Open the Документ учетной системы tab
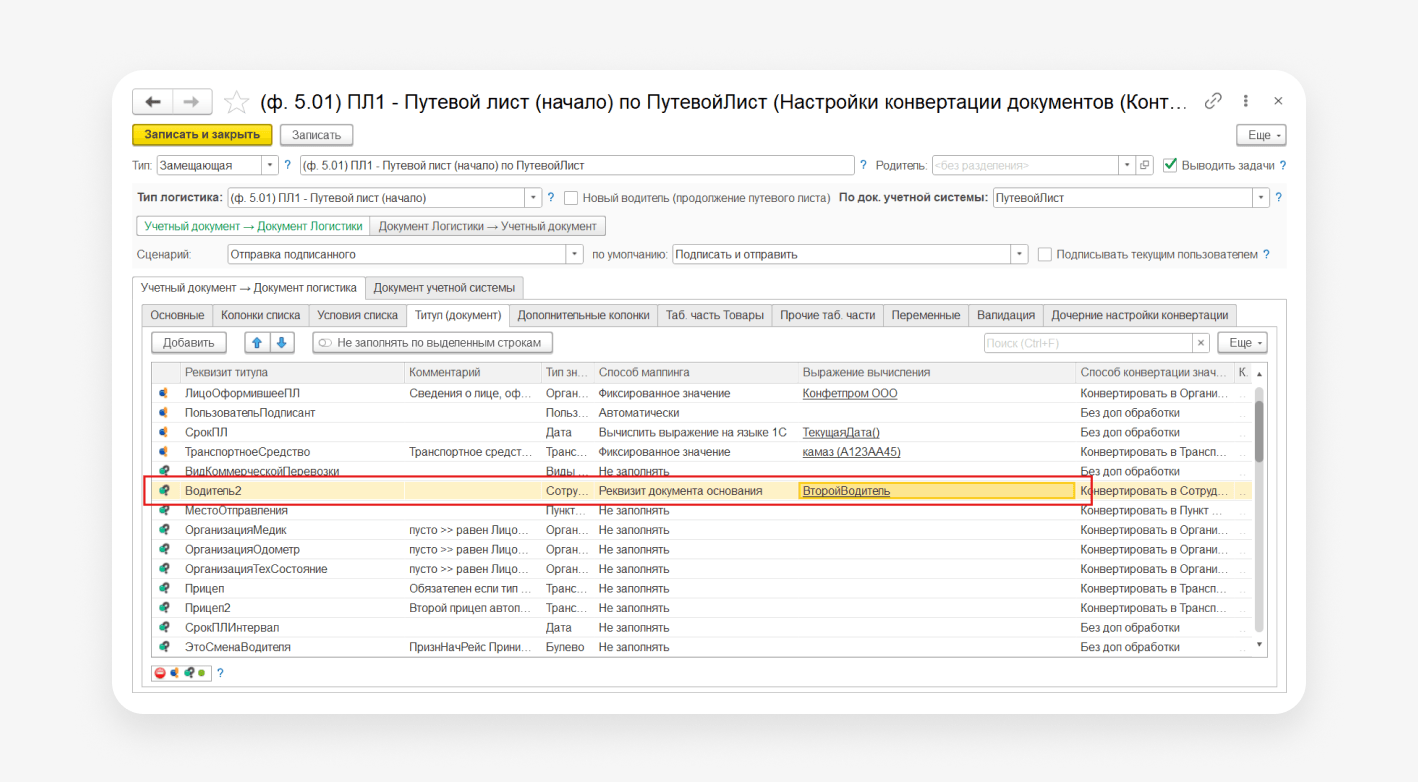The image size is (1418, 782). (x=444, y=288)
